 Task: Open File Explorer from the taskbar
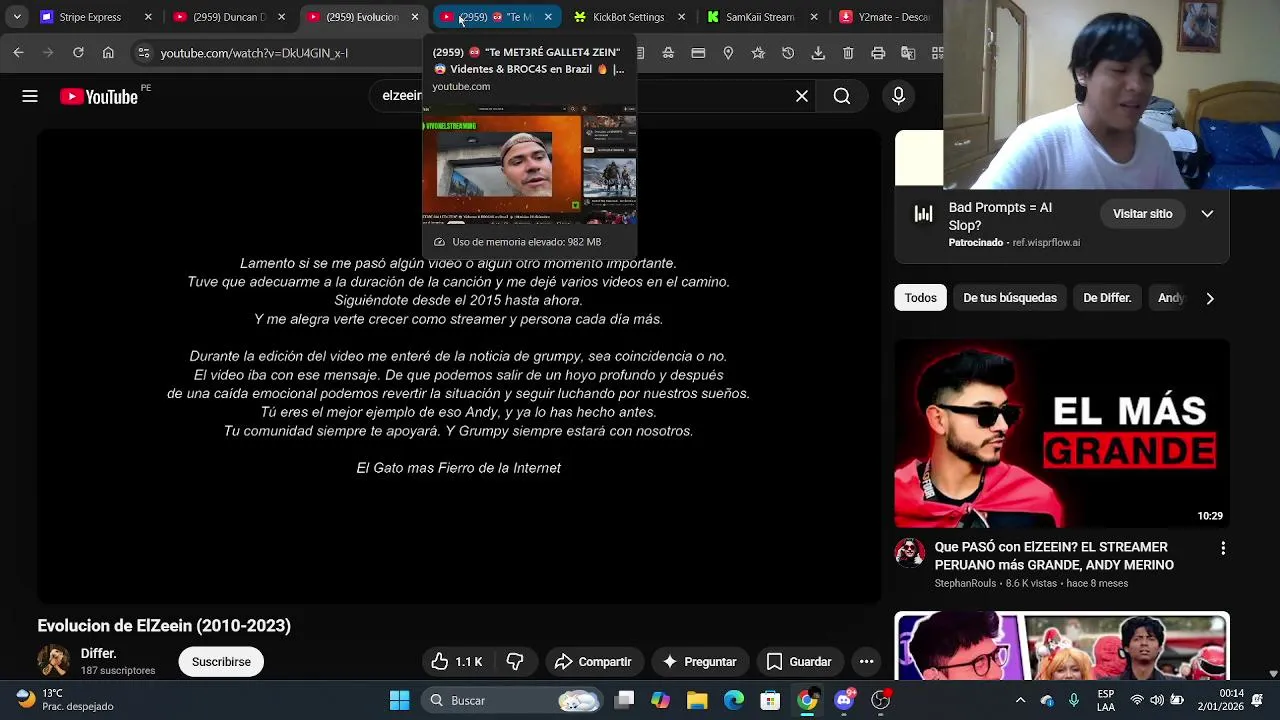pyautogui.click(x=697, y=700)
